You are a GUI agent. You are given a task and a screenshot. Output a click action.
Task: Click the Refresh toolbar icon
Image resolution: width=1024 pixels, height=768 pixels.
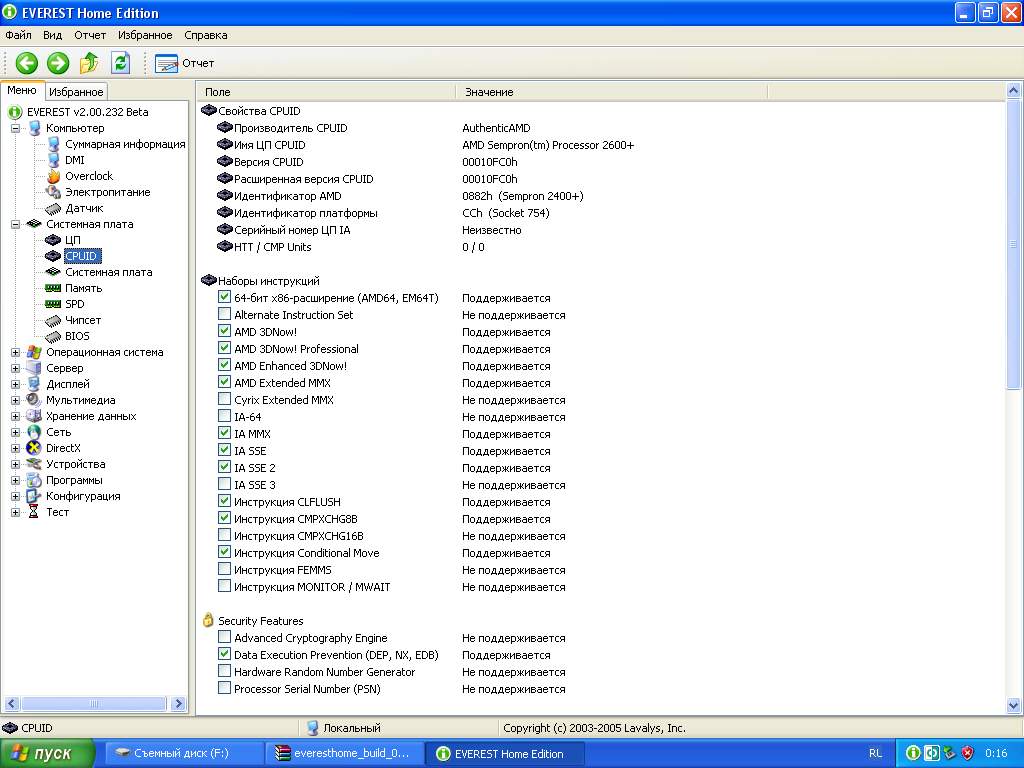click(120, 63)
